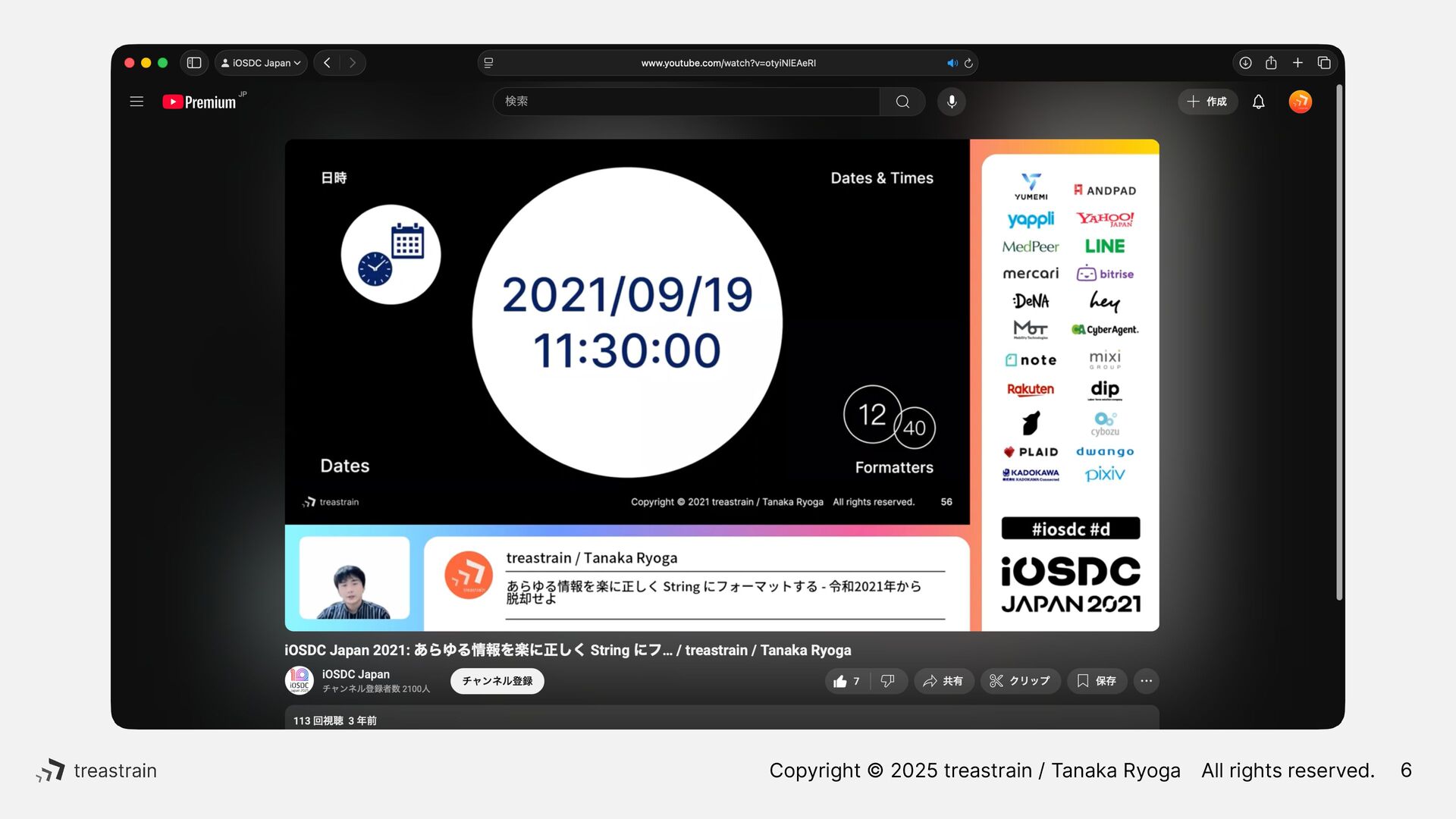
Task: Open the Safari share sheet
Action: pos(1271,63)
